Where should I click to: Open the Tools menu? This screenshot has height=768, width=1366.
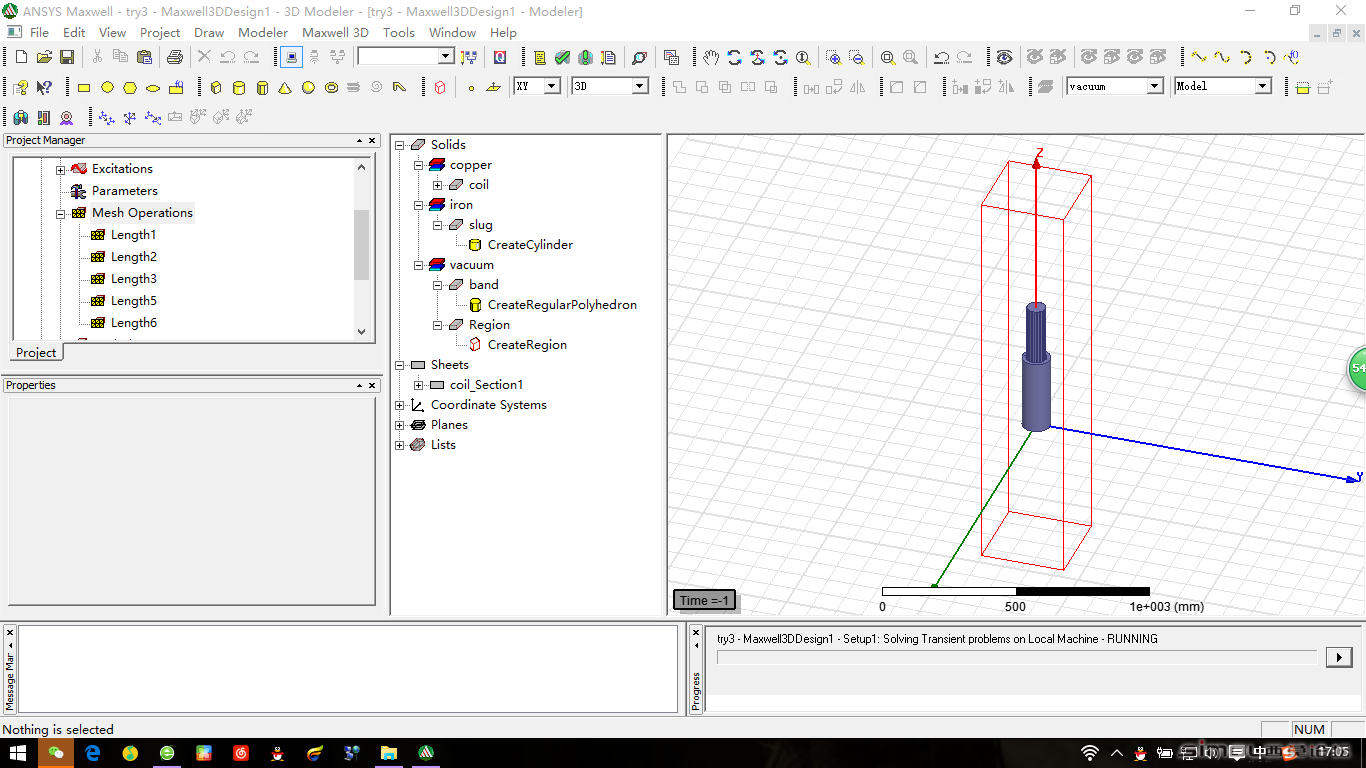tap(399, 33)
